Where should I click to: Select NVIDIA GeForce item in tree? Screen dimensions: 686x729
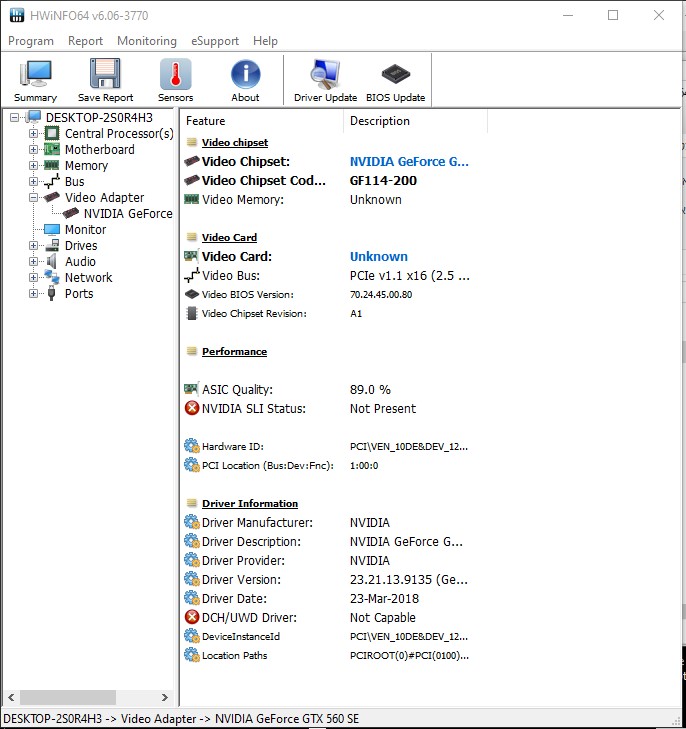pos(128,213)
